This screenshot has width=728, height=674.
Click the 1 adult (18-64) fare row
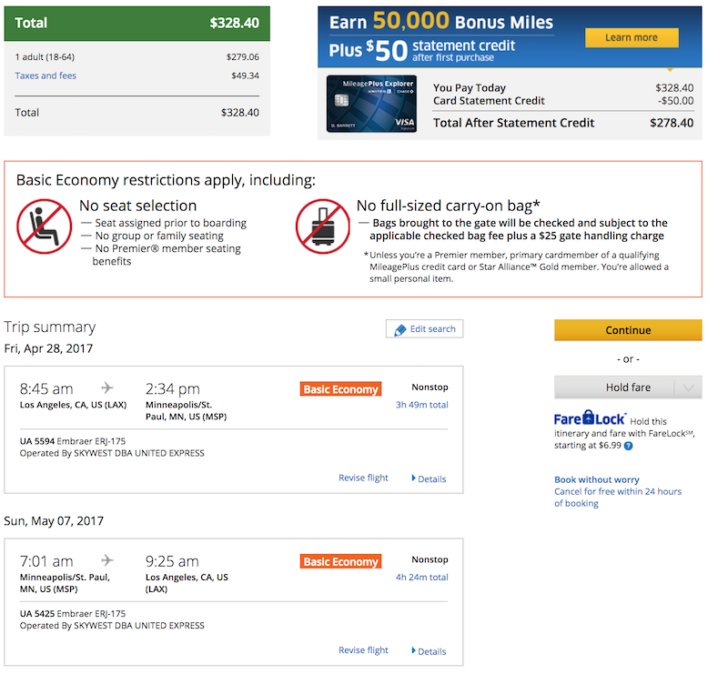(x=137, y=57)
